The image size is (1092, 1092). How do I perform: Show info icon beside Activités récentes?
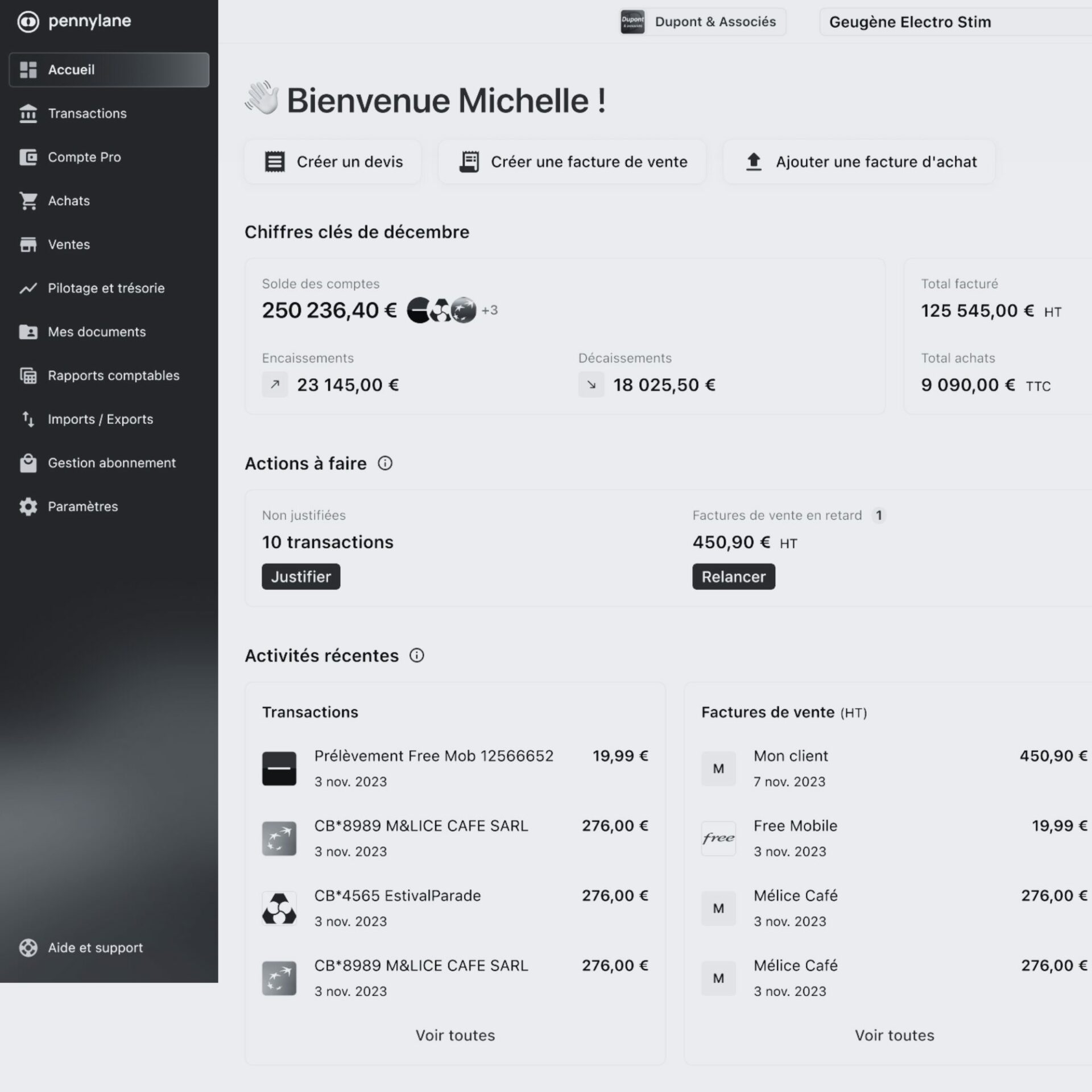pyautogui.click(x=417, y=656)
